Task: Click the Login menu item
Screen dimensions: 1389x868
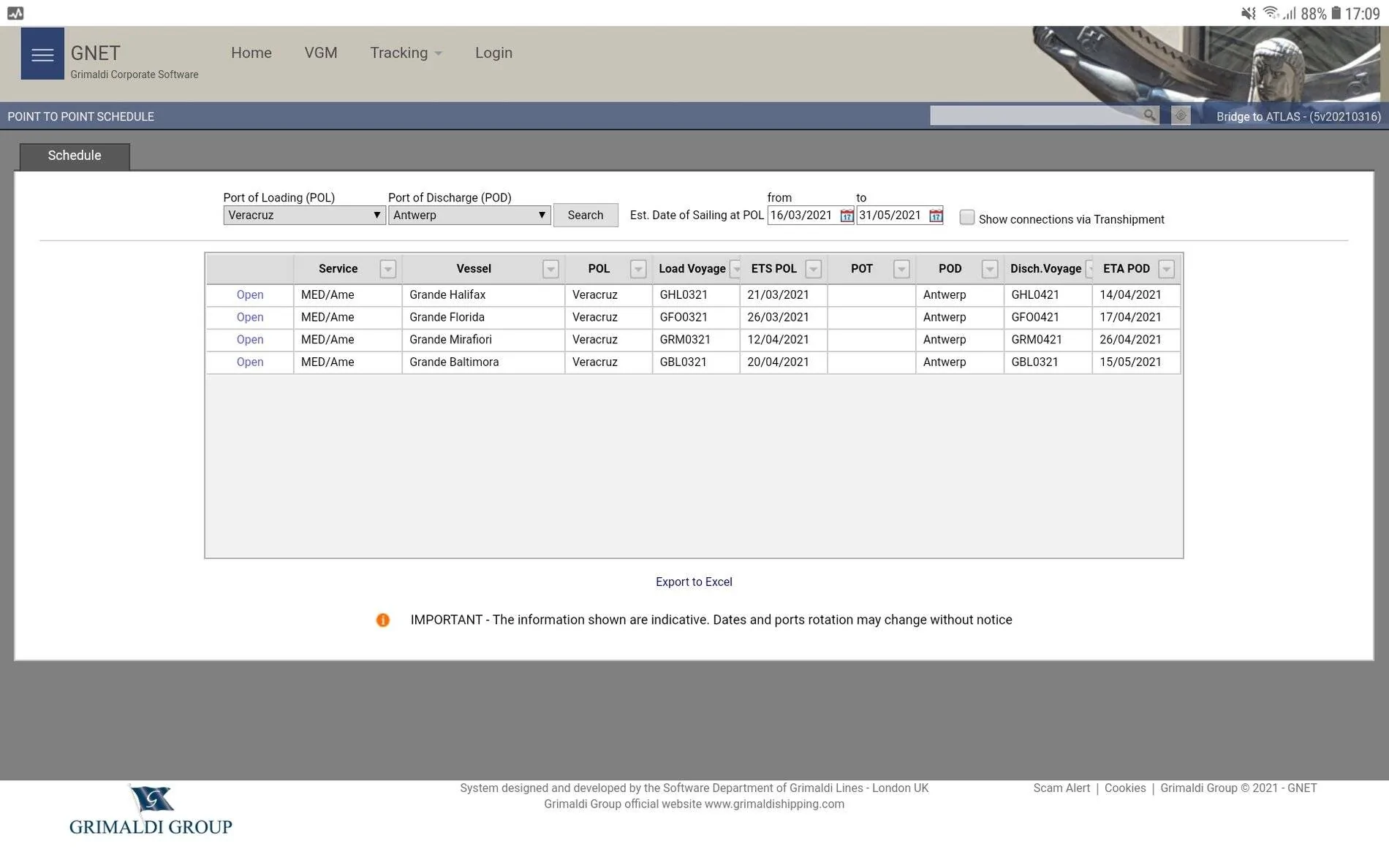Action: point(493,53)
